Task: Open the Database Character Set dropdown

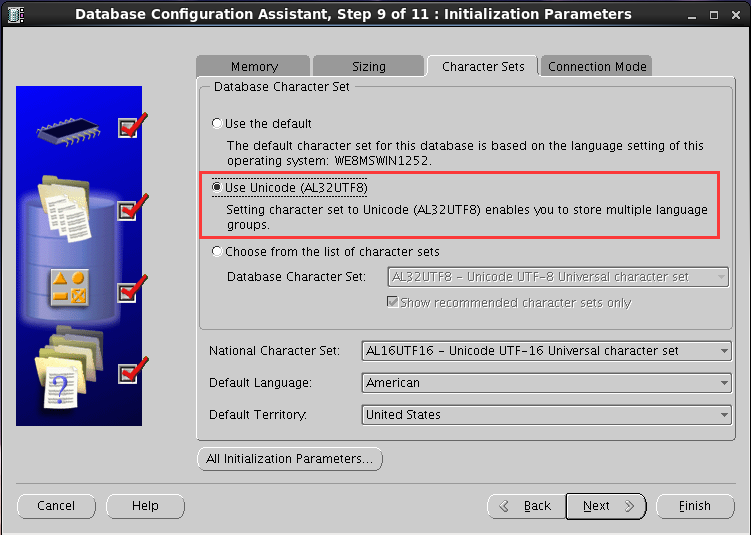Action: [x=558, y=277]
